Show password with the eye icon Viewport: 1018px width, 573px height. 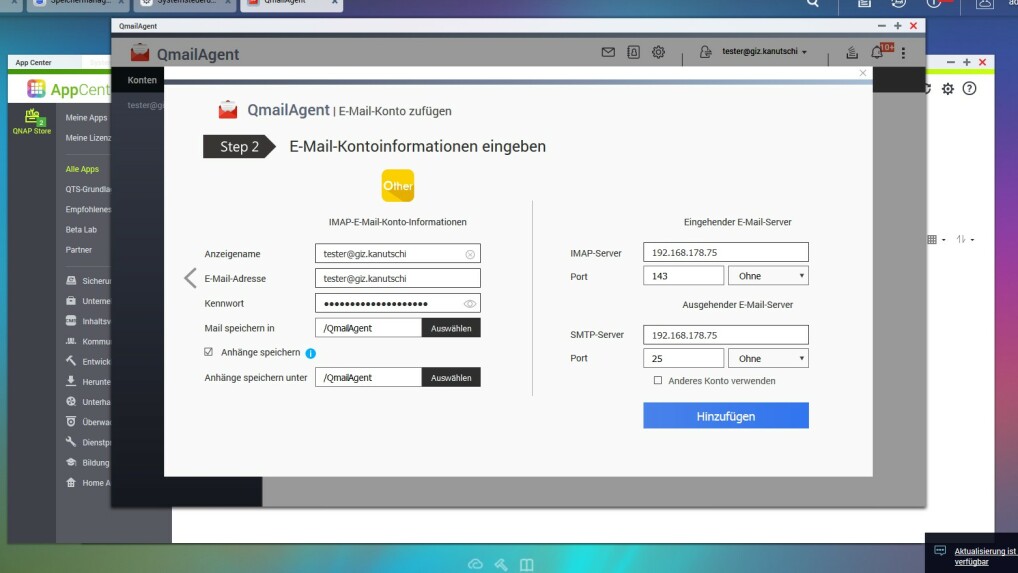pyautogui.click(x=469, y=304)
